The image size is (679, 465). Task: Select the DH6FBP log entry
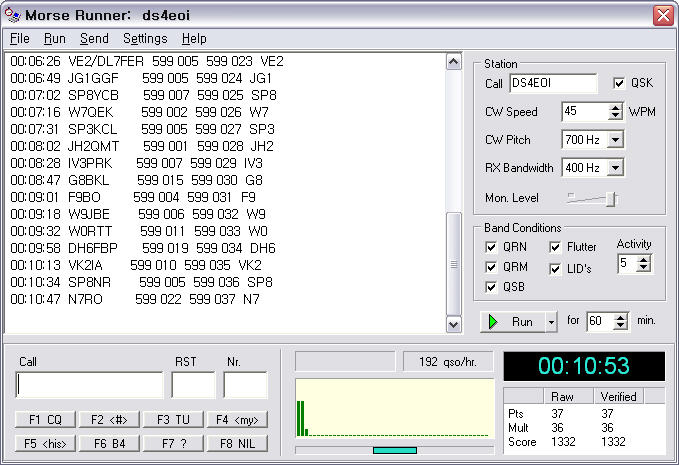[x=143, y=248]
